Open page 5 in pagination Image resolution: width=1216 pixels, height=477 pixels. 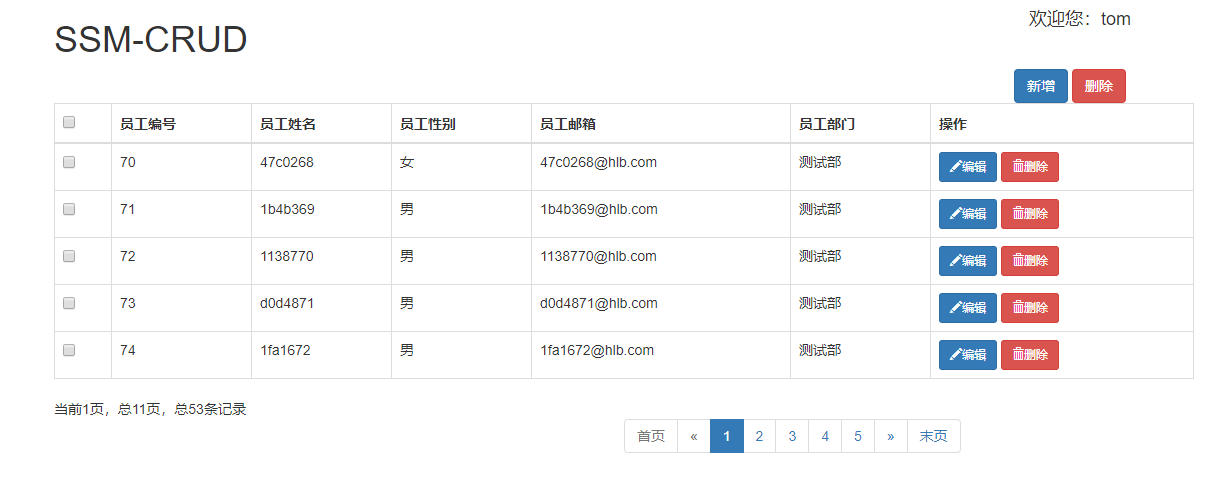pyautogui.click(x=858, y=436)
